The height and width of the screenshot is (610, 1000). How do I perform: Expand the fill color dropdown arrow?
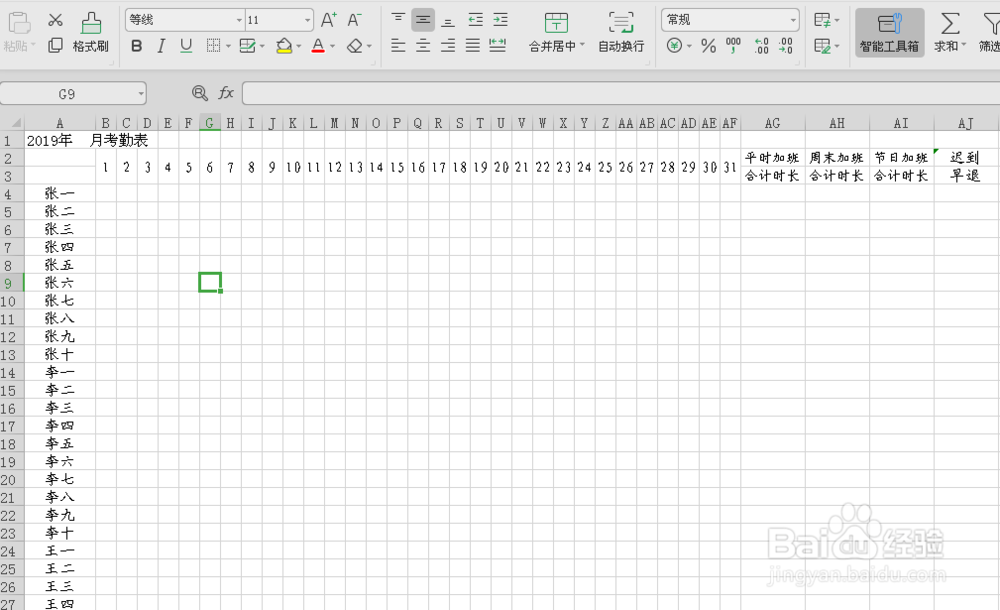tap(298, 46)
